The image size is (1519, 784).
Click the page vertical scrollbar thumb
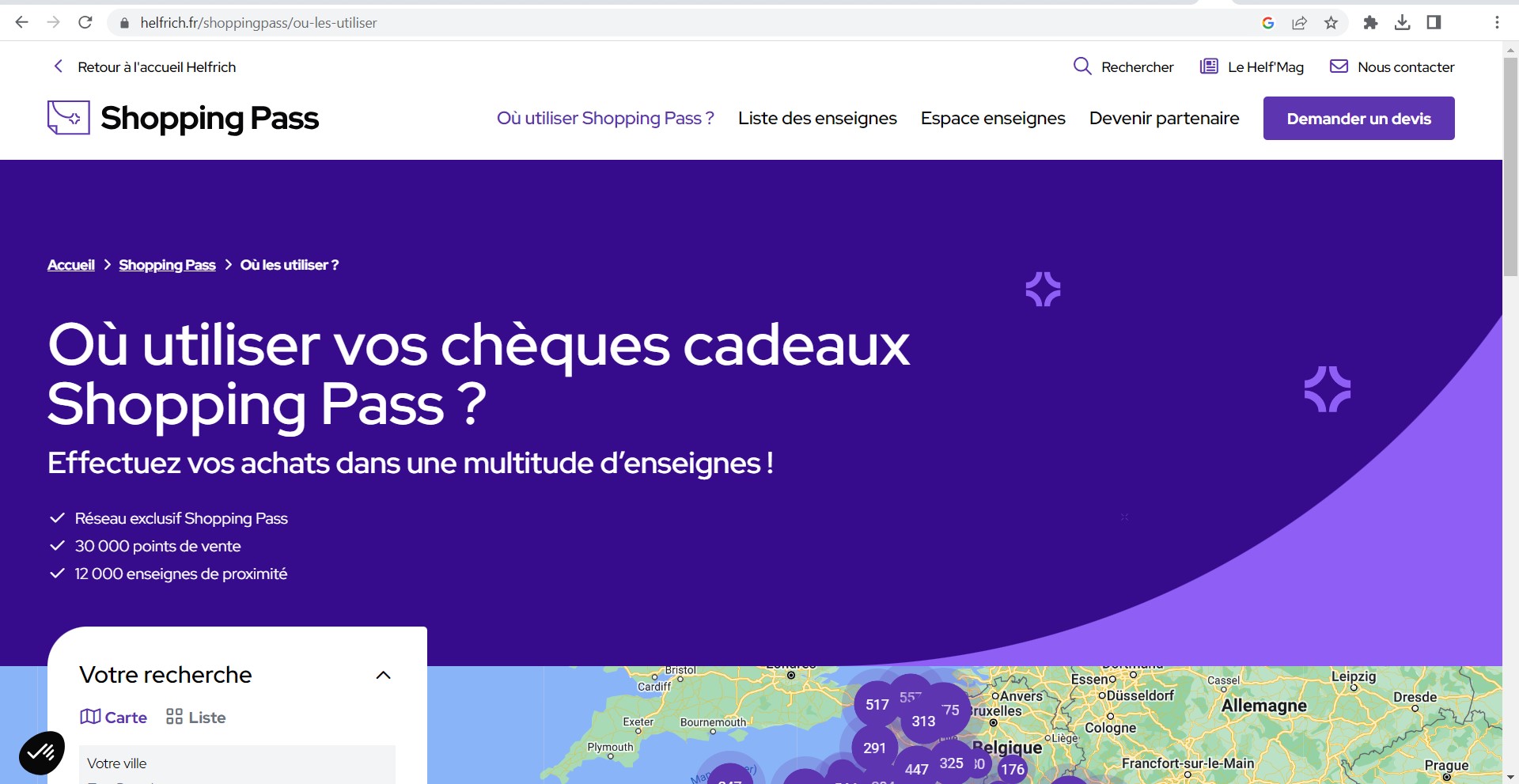pyautogui.click(x=1510, y=166)
